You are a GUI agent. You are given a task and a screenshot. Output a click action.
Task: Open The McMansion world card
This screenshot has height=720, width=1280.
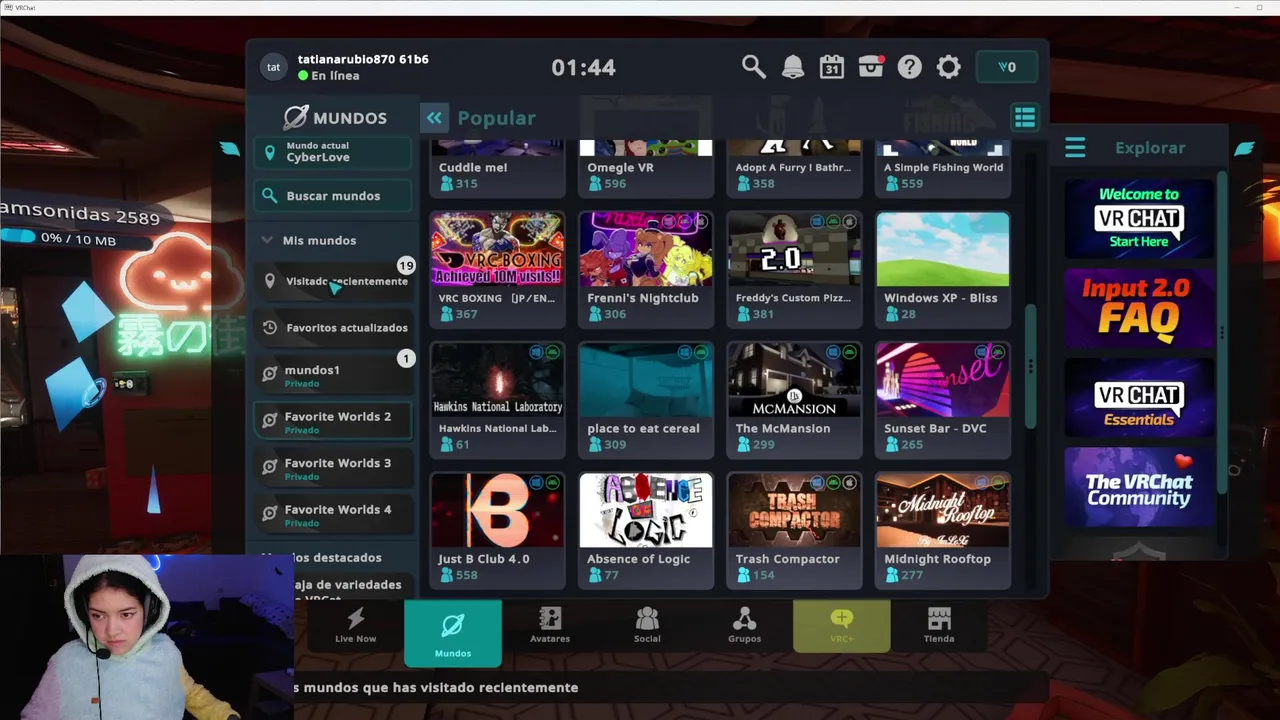[794, 400]
